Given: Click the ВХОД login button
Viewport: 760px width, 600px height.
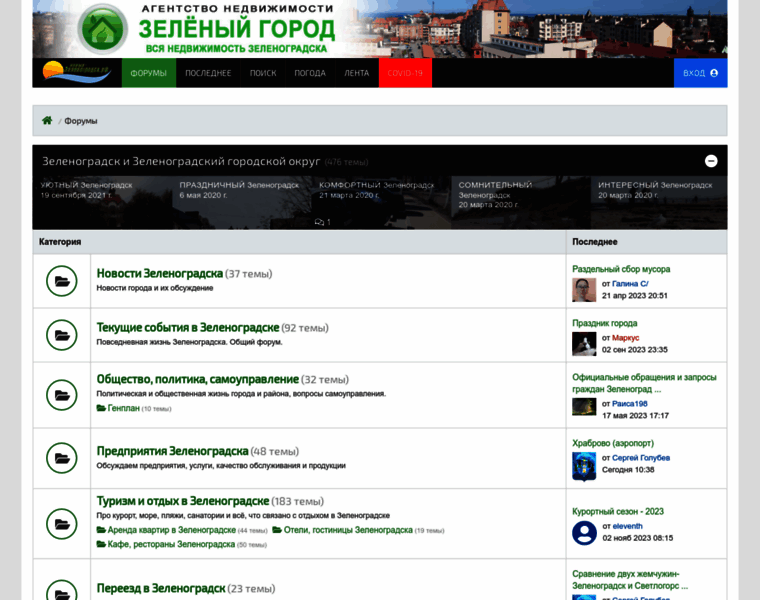Looking at the screenshot, I should pos(700,73).
